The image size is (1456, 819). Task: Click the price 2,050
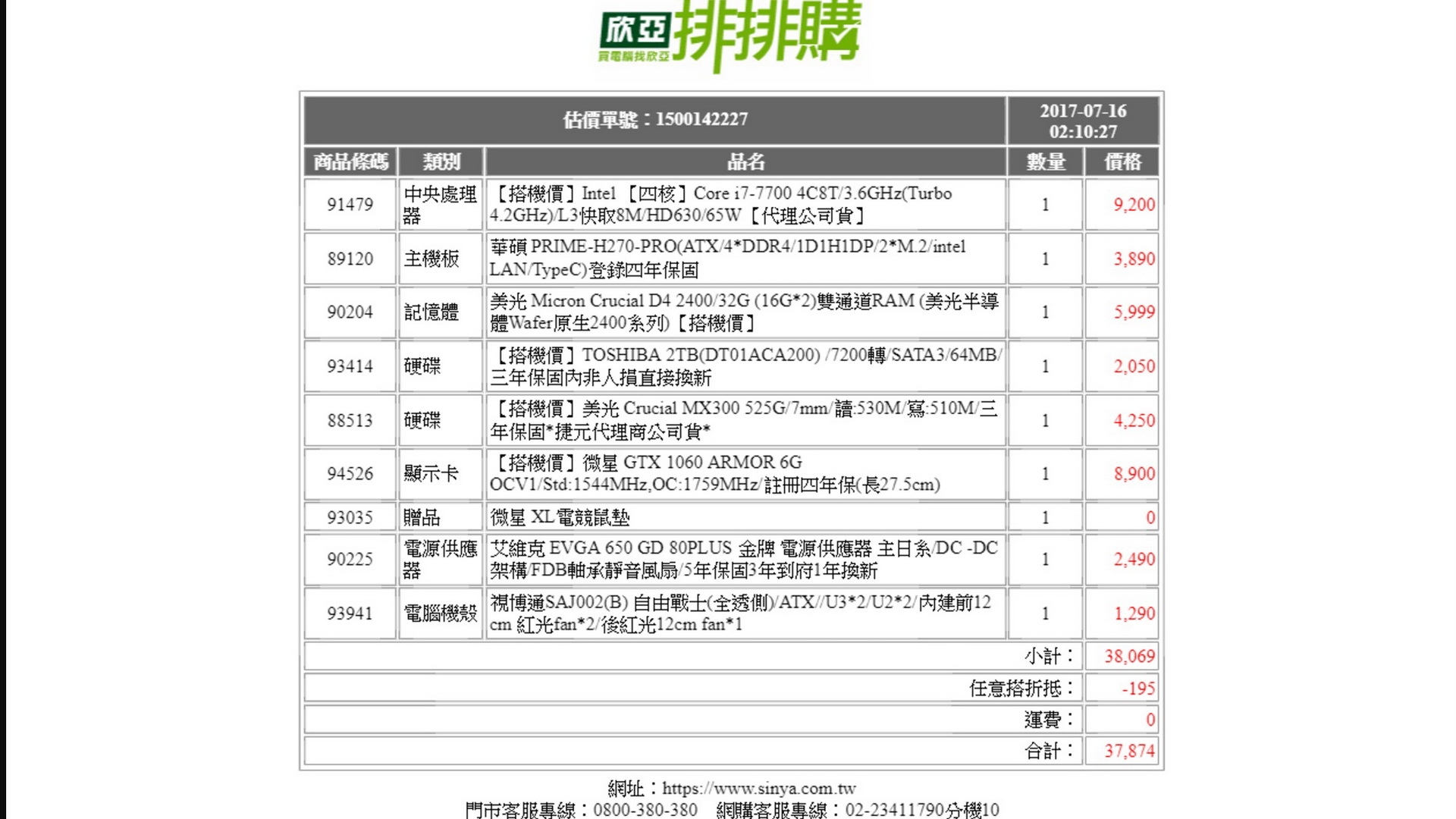coord(1134,366)
